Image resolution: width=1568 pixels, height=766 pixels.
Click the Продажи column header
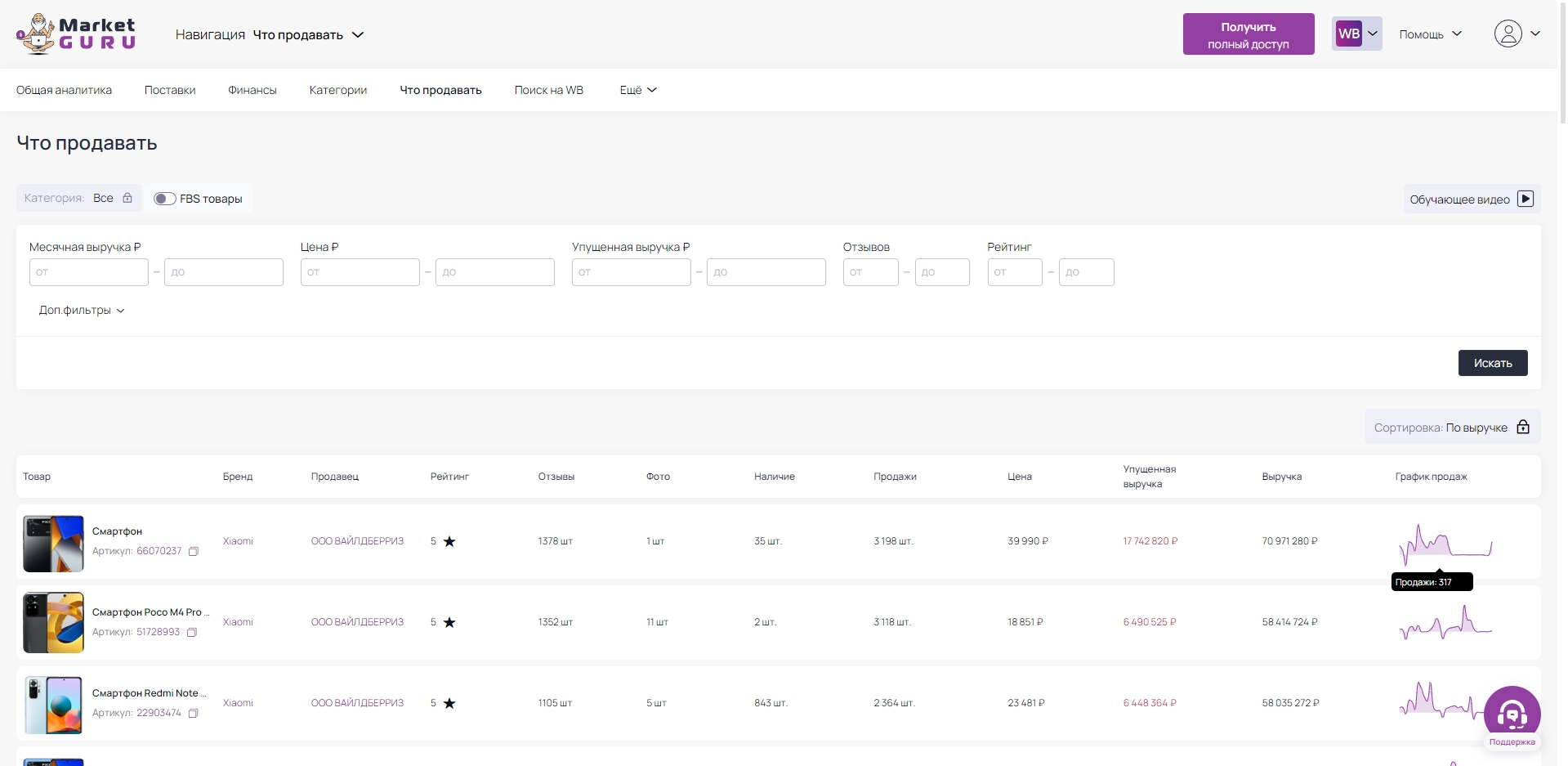click(895, 477)
